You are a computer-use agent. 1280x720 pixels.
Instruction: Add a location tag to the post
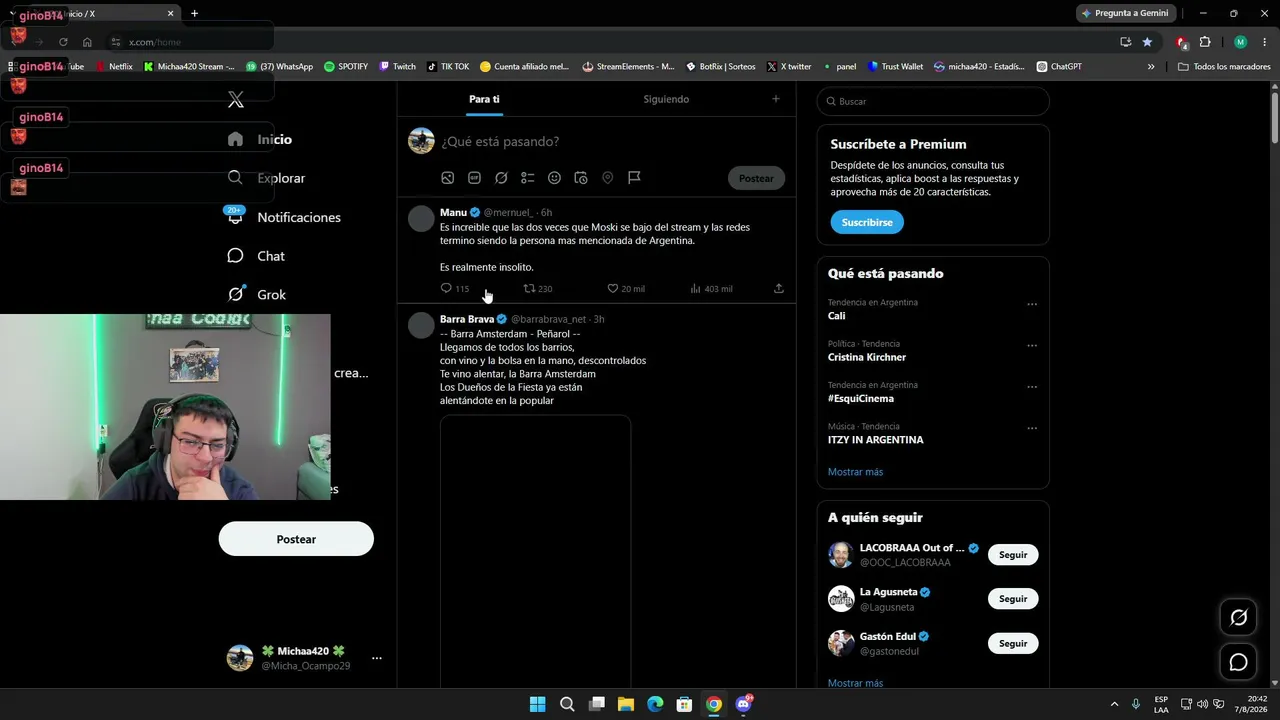click(607, 178)
